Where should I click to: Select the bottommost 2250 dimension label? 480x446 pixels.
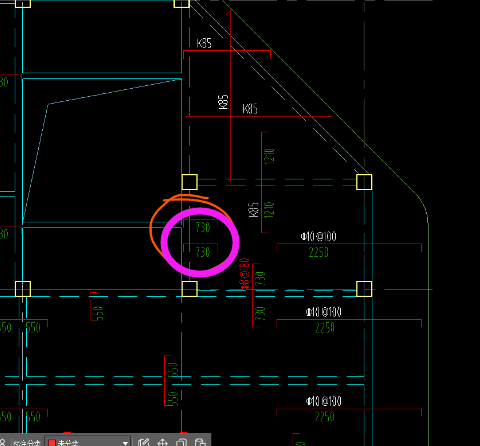[x=325, y=416]
